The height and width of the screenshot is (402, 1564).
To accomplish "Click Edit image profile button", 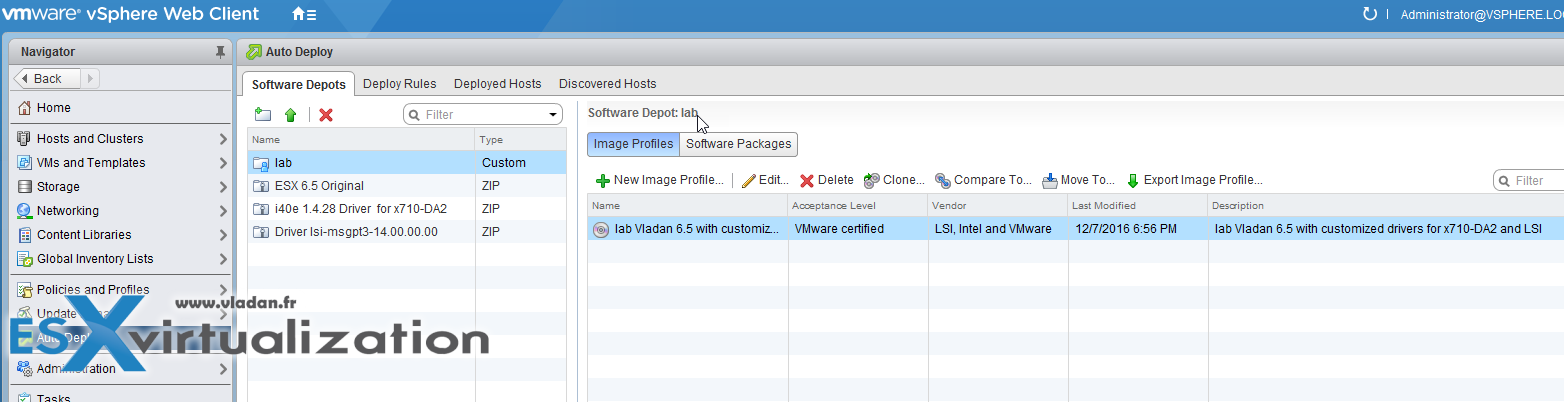I will point(765,180).
